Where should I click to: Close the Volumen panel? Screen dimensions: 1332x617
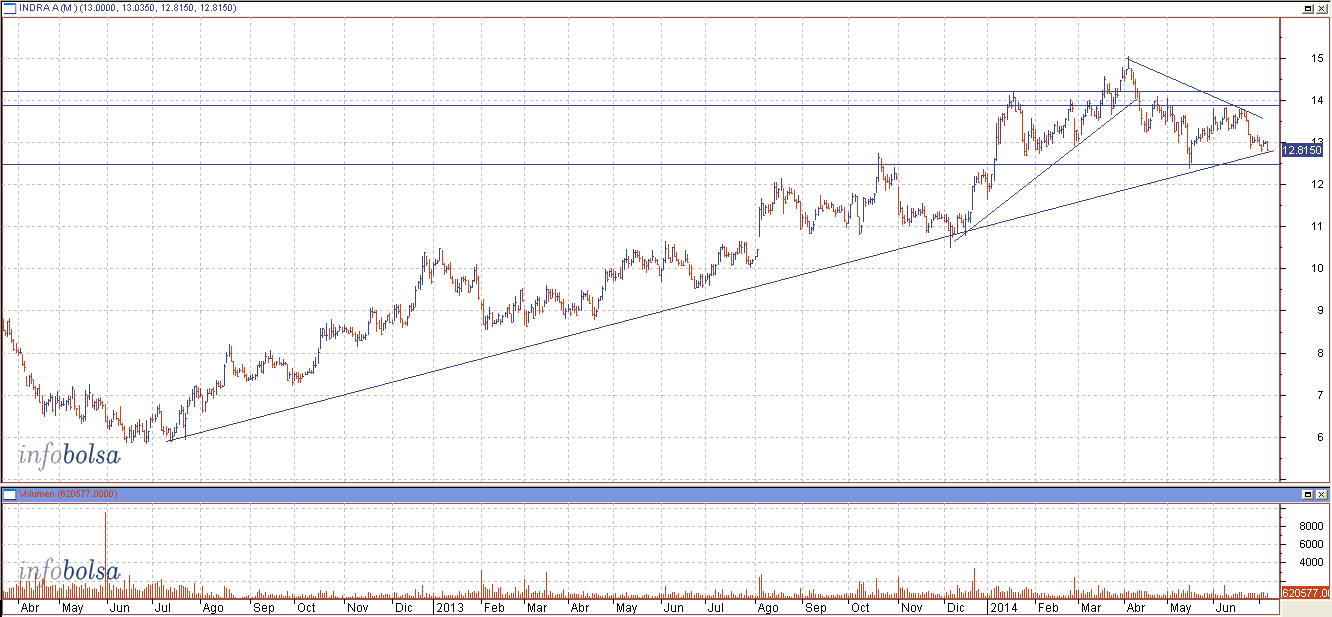(x=1322, y=494)
